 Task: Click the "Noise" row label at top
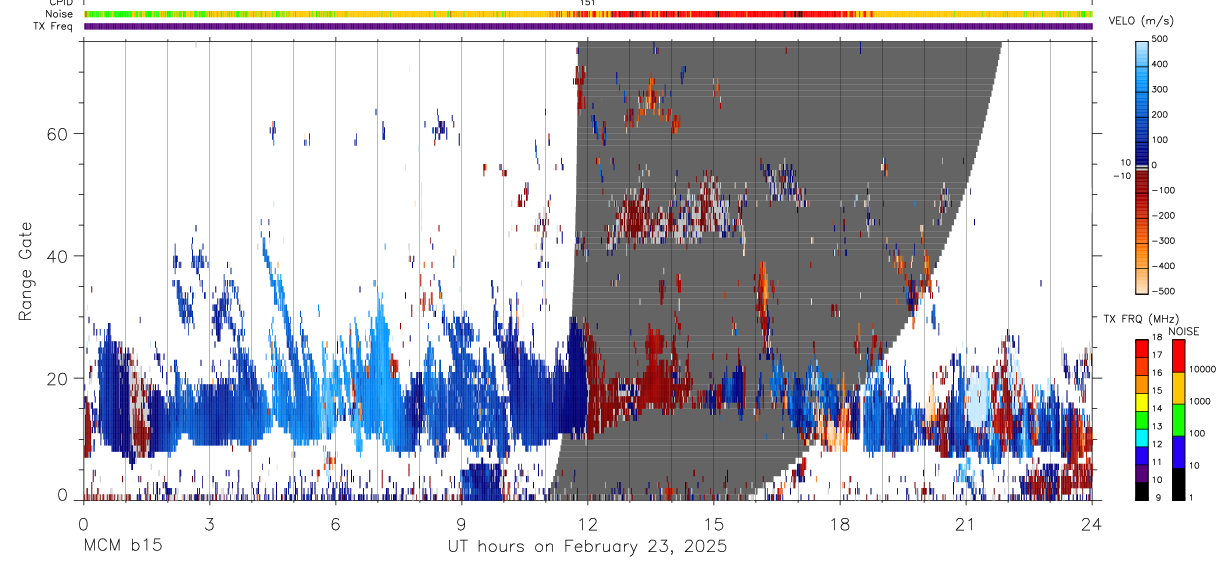click(x=58, y=14)
